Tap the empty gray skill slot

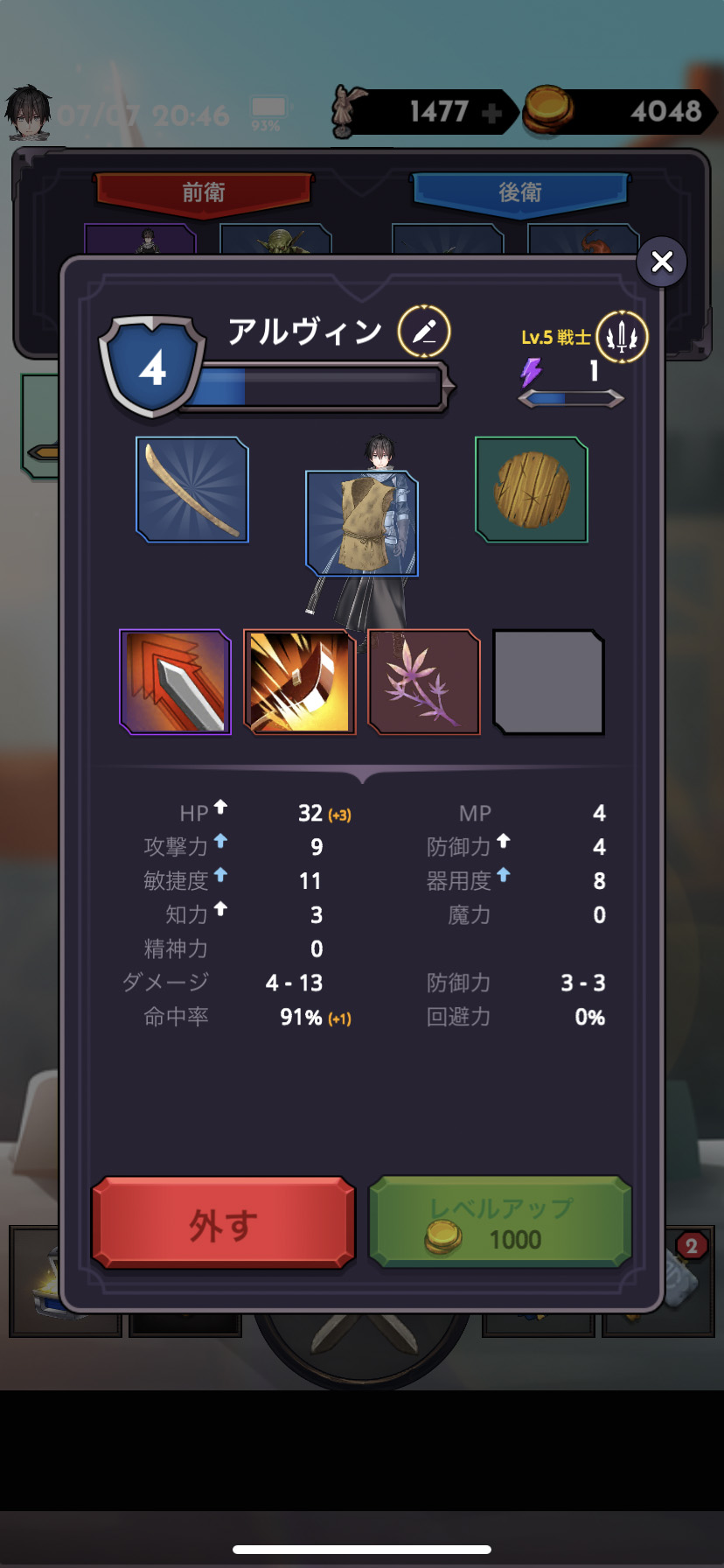[548, 682]
